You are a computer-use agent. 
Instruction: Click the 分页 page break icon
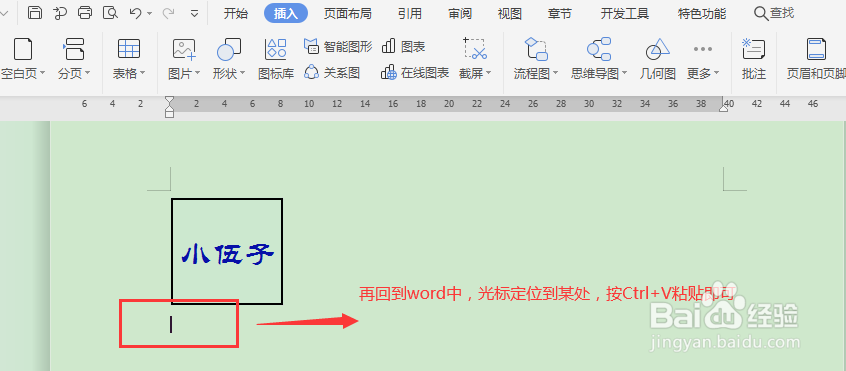point(74,49)
